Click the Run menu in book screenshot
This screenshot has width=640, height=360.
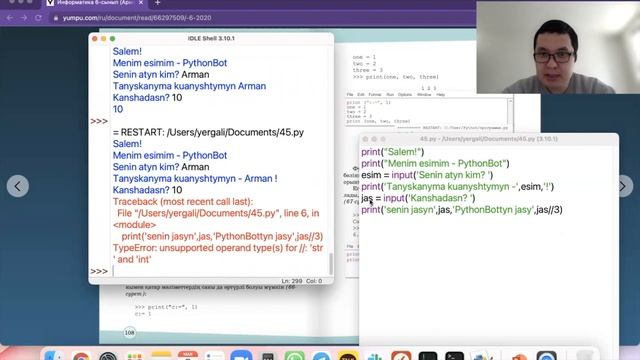point(390,95)
